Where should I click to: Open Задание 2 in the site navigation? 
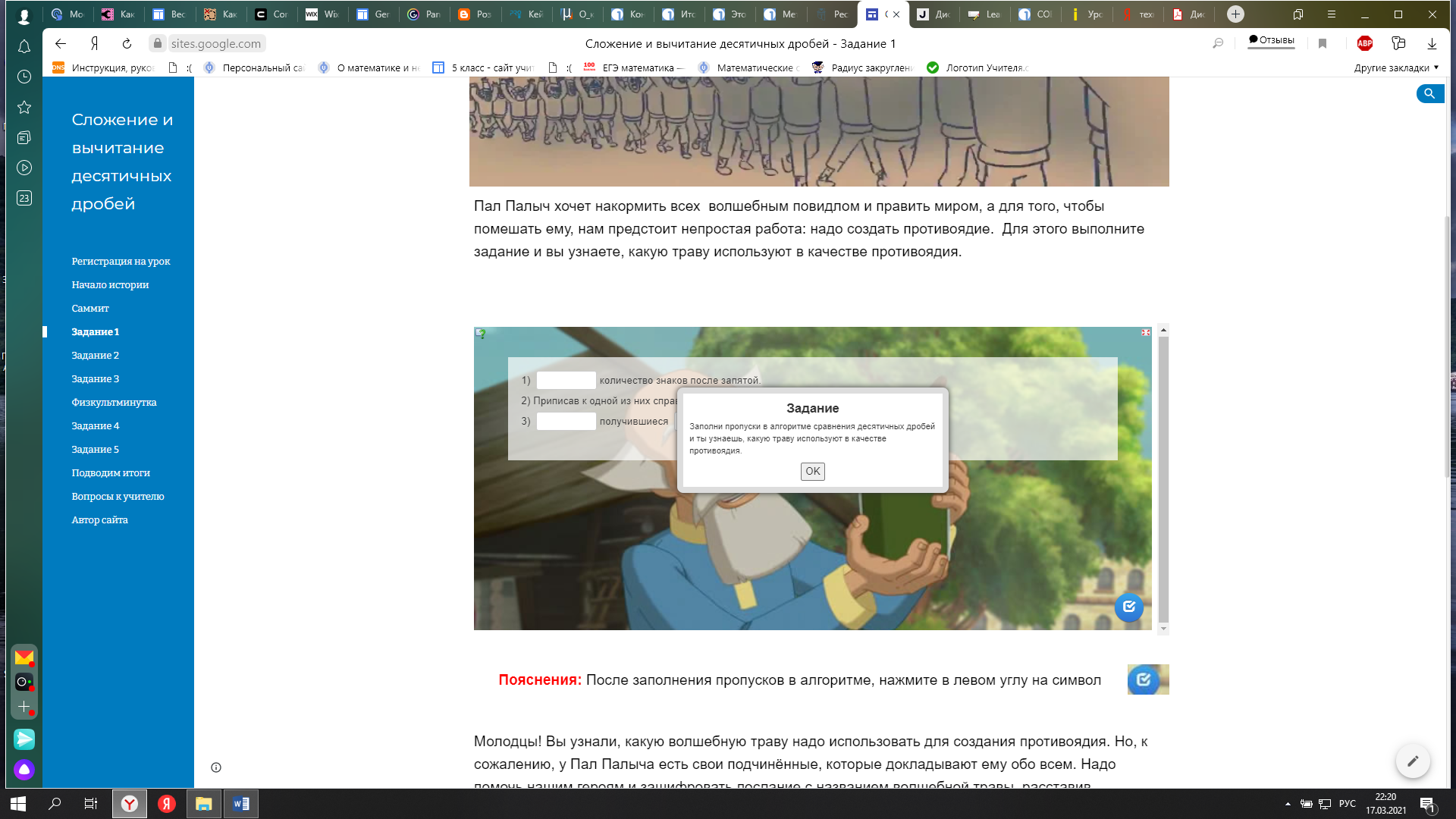point(95,355)
